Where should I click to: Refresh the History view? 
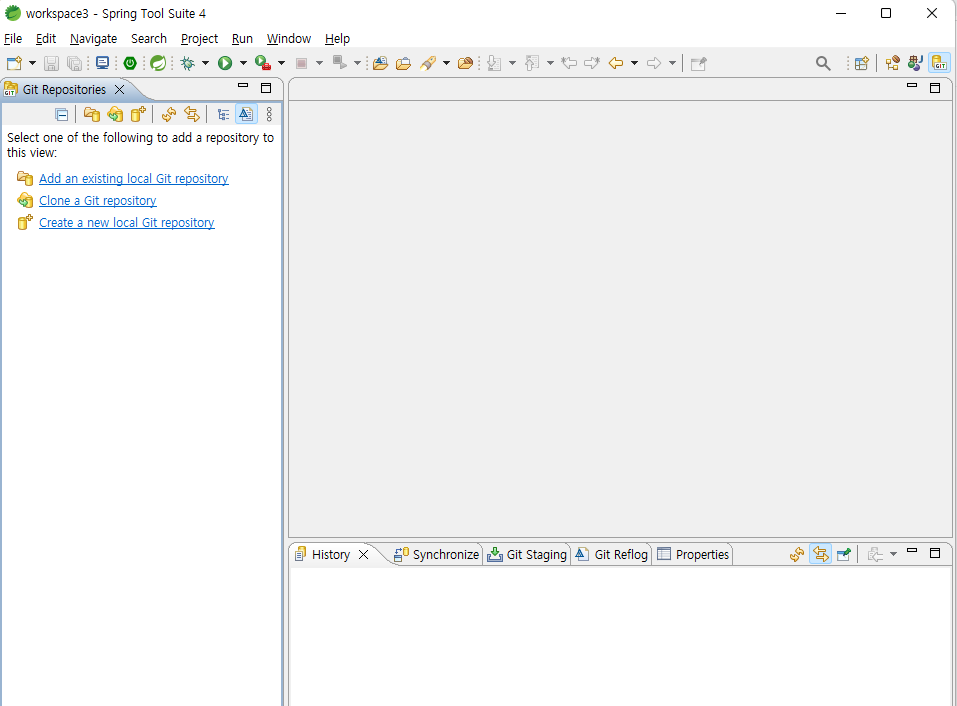[x=797, y=555]
